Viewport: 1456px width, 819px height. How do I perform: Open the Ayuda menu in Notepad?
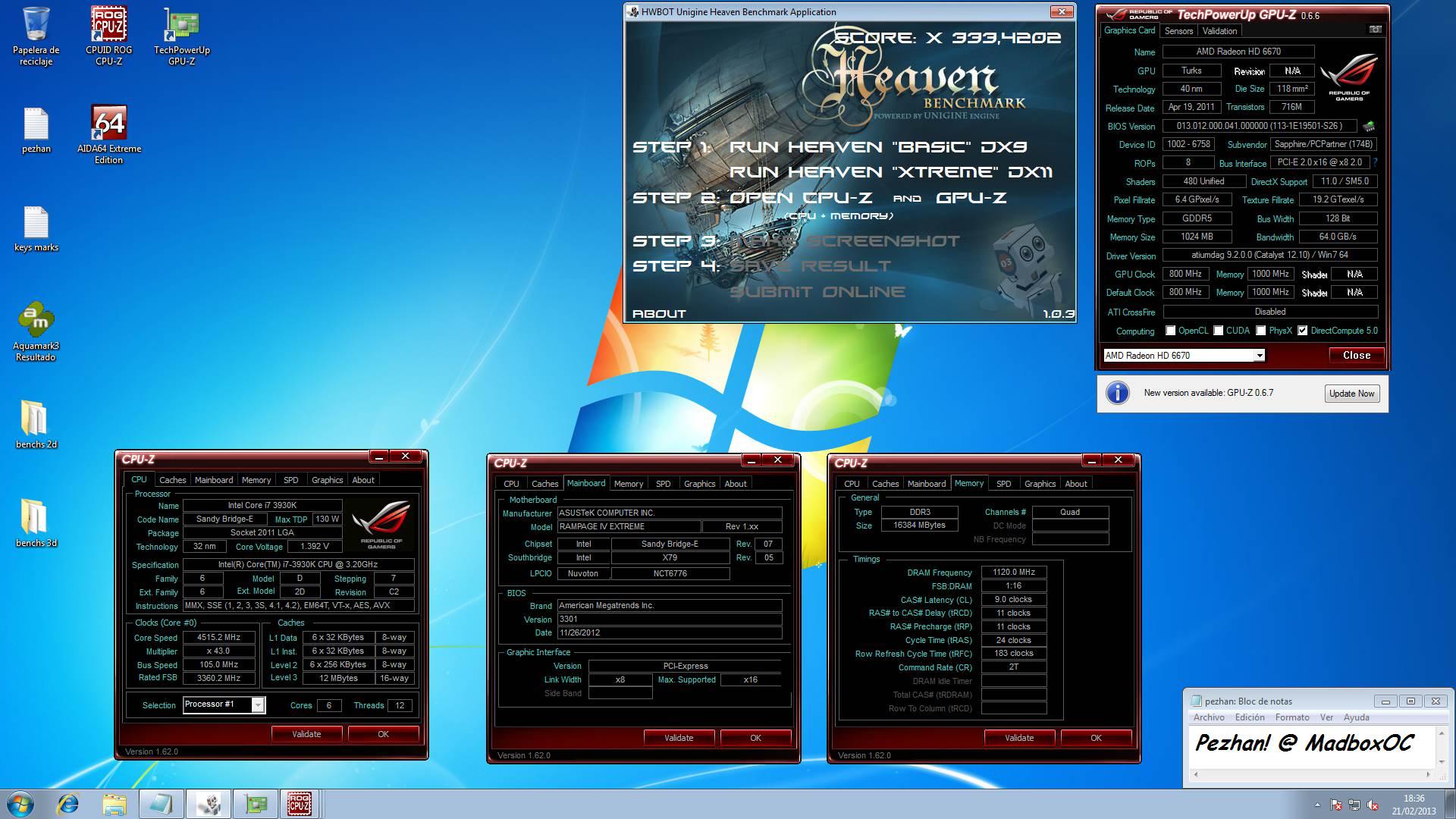(1357, 717)
